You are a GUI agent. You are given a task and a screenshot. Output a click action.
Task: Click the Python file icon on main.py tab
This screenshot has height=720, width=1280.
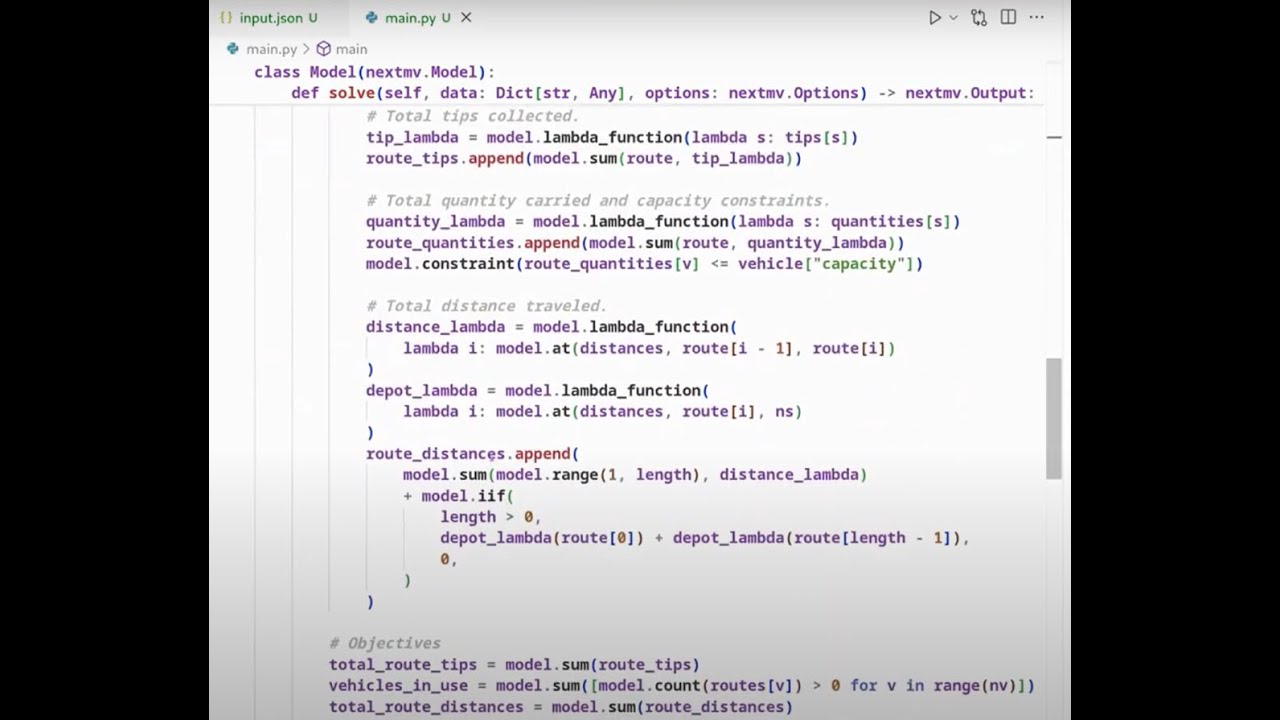pos(372,18)
